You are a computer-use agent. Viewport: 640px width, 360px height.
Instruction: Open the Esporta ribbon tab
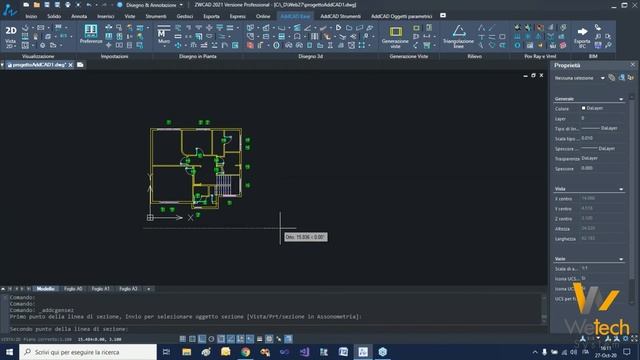(211, 16)
